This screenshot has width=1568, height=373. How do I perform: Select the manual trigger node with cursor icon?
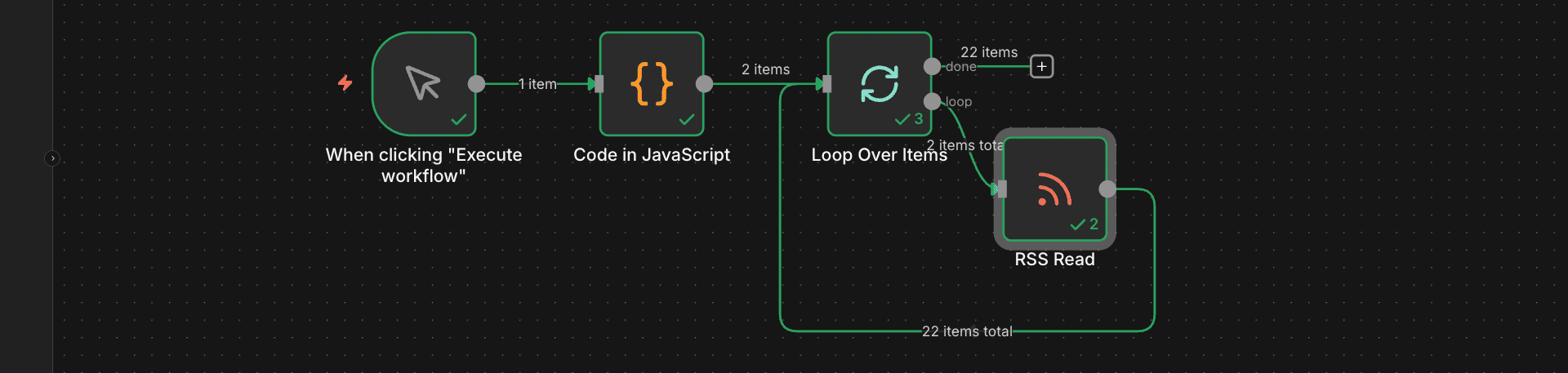(x=424, y=84)
